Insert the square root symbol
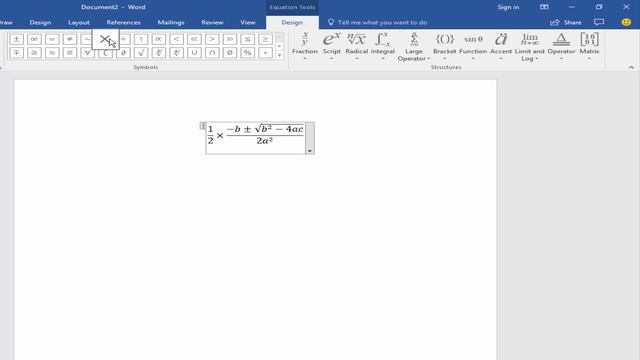Viewport: 640px width, 360px height. click(x=141, y=53)
